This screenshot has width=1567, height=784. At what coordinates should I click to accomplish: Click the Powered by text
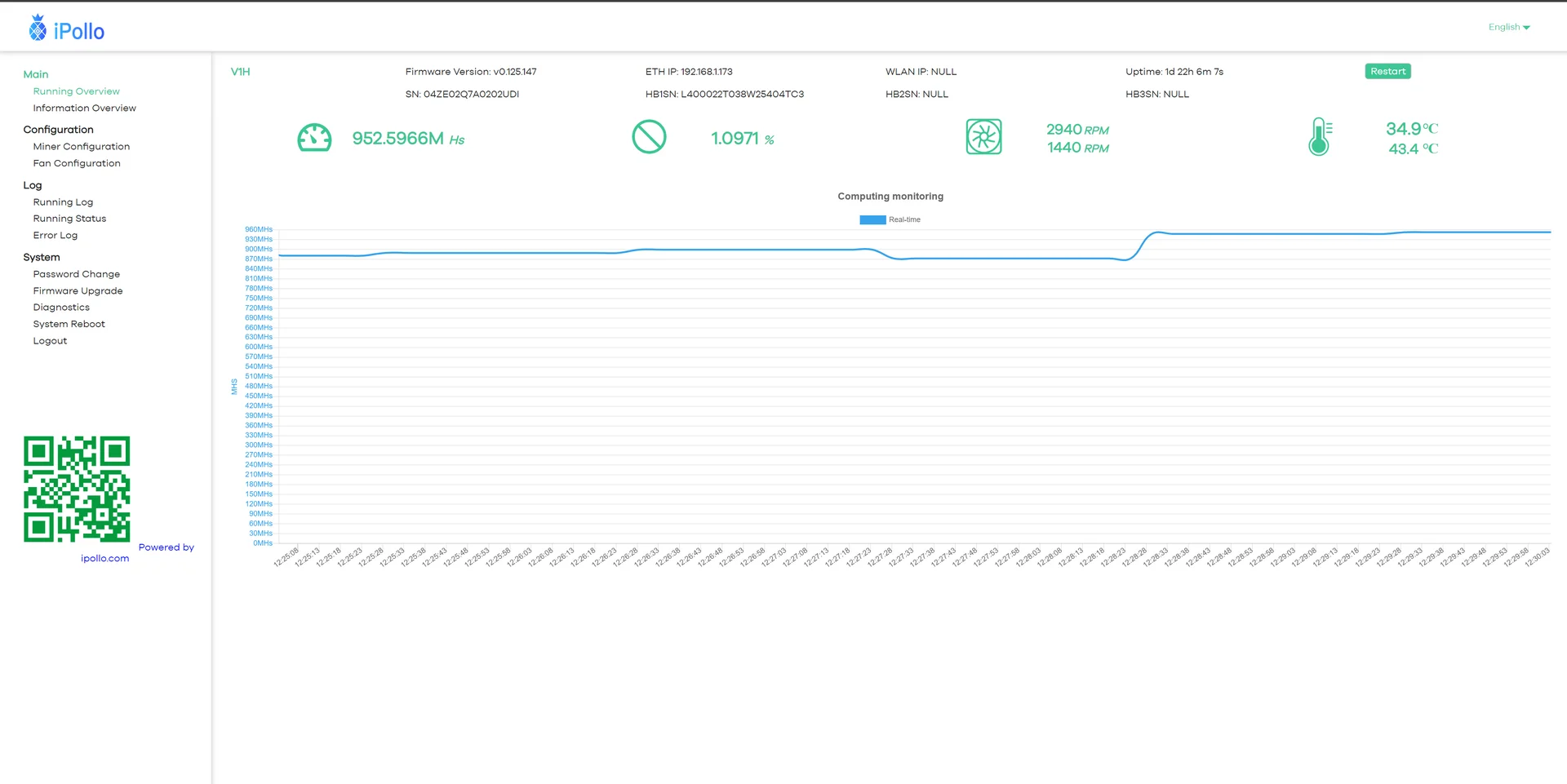point(166,547)
